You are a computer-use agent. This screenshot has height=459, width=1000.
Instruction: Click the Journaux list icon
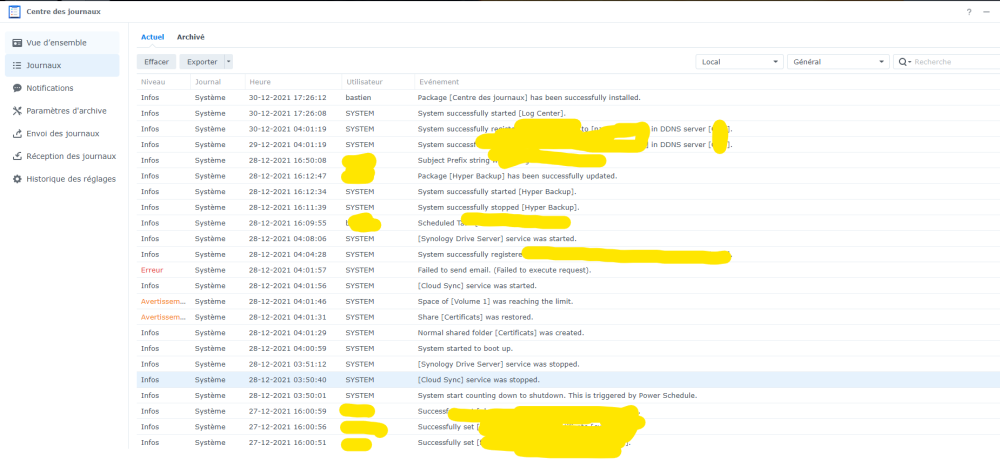click(x=17, y=65)
